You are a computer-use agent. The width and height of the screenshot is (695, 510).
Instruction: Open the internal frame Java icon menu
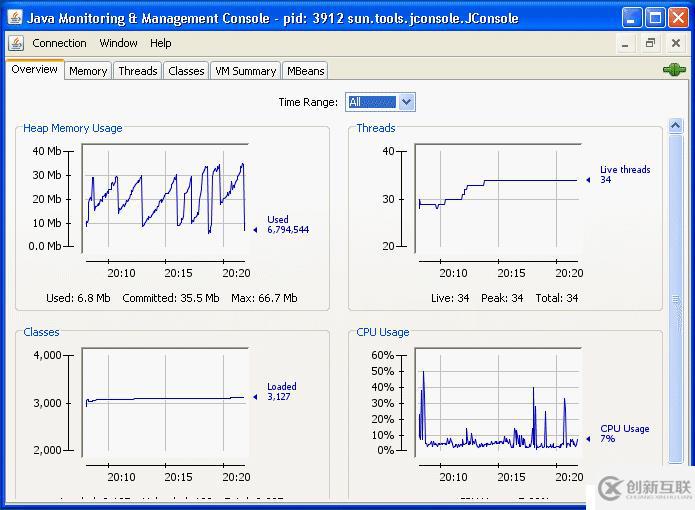point(16,43)
